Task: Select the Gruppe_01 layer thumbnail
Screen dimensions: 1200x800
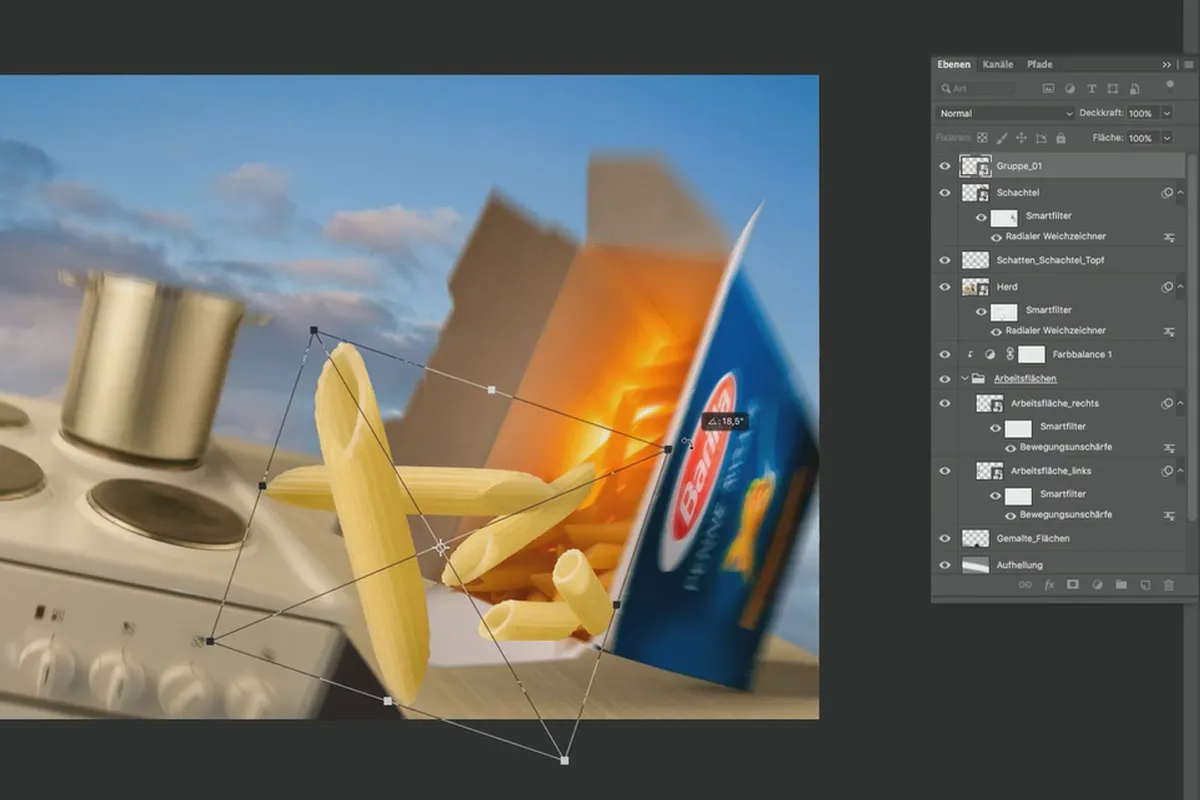Action: coord(974,165)
